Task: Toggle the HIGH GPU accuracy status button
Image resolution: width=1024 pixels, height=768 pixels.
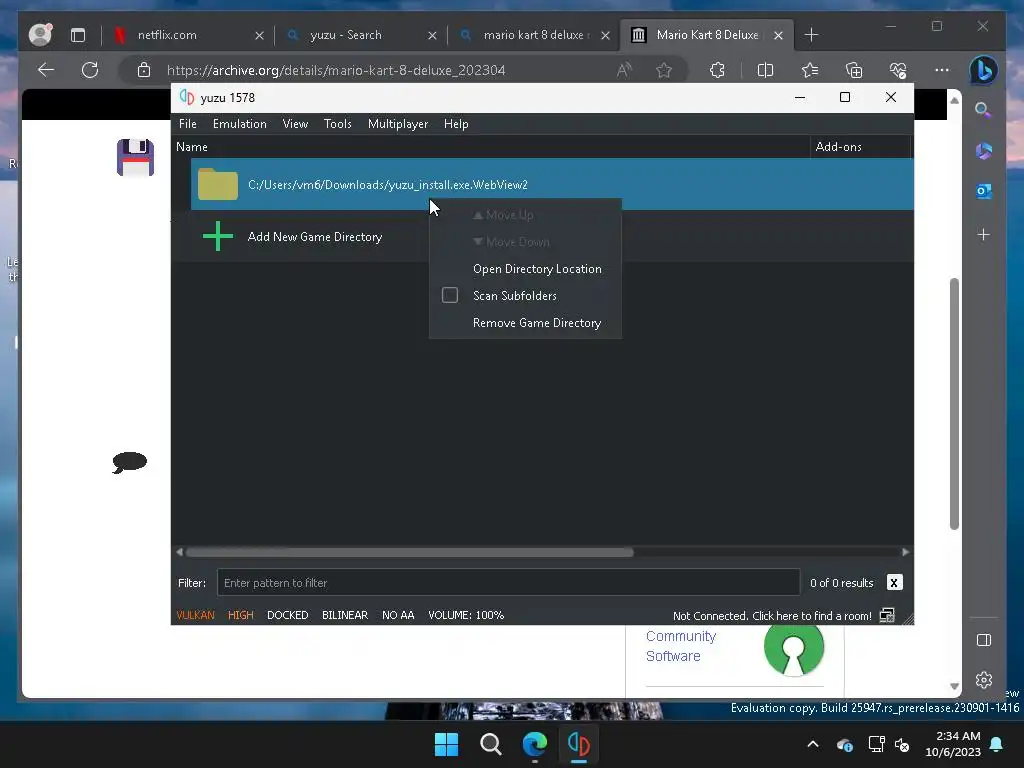Action: point(240,615)
